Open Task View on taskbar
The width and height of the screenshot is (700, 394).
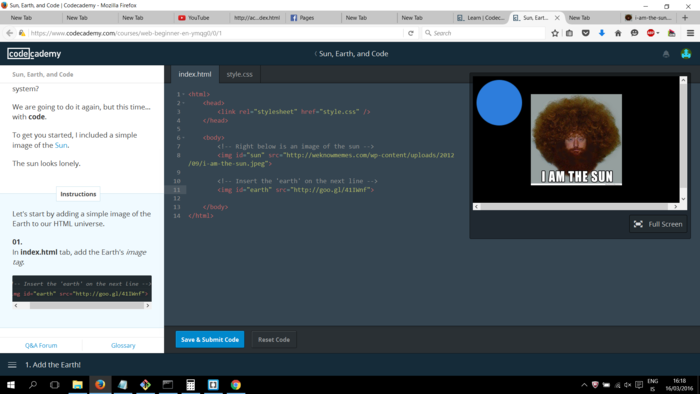54,385
